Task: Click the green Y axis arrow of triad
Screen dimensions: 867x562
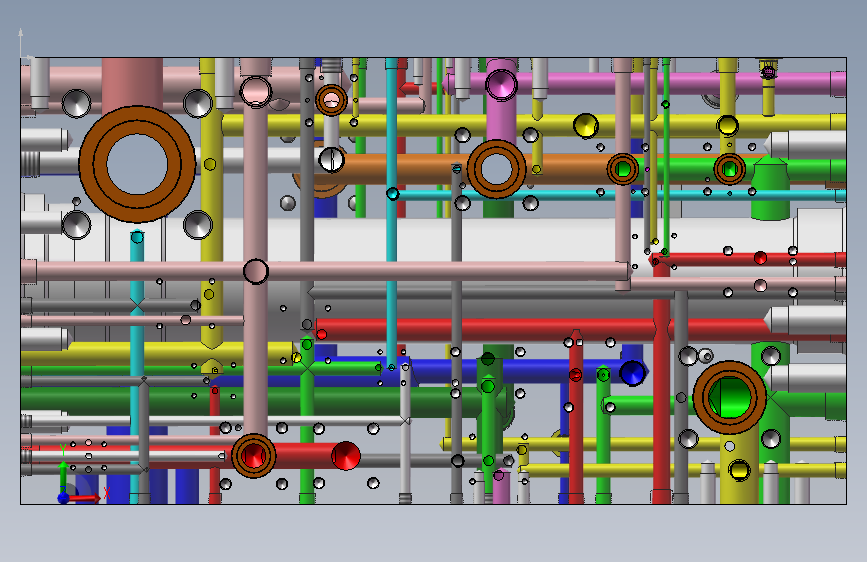Action: click(x=63, y=476)
